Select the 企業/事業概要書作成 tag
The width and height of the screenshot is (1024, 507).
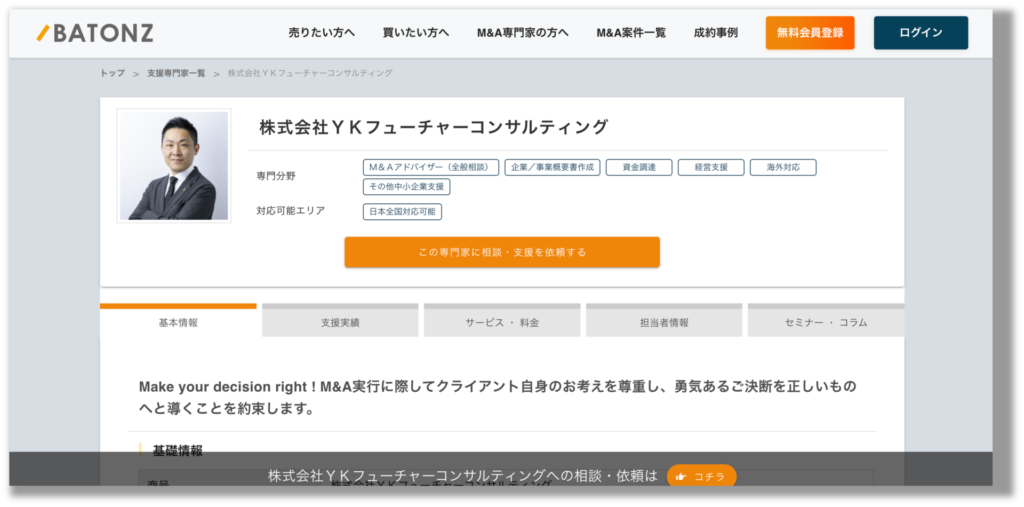click(x=552, y=167)
